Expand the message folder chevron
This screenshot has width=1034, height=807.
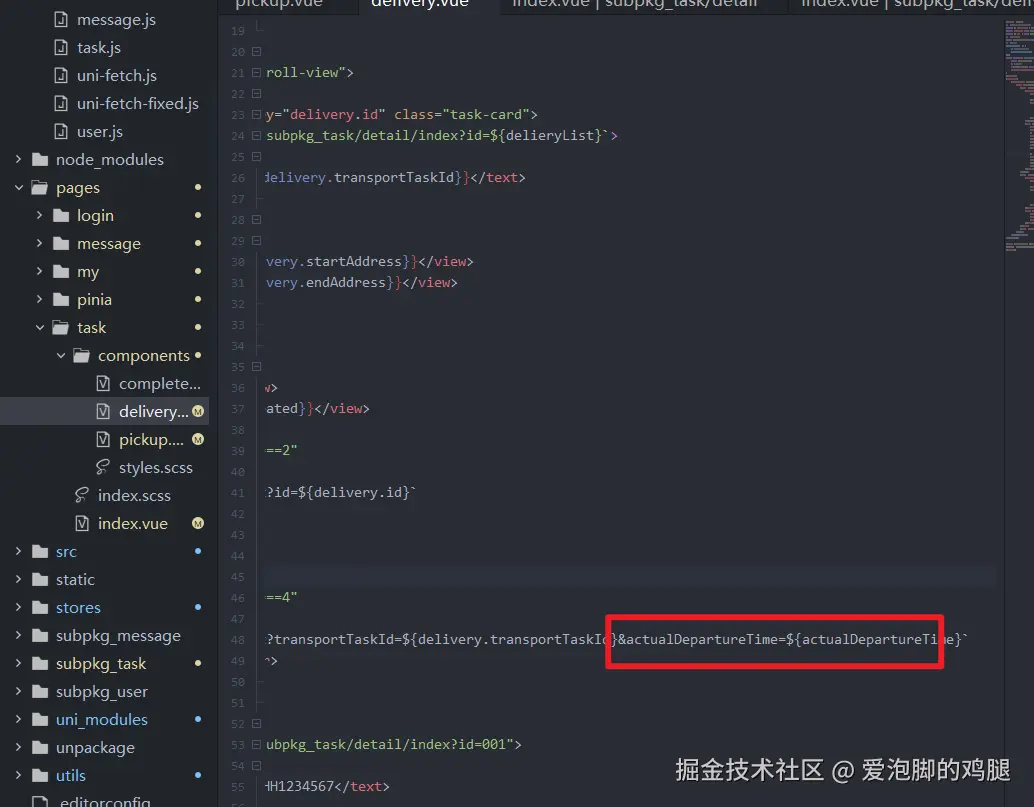point(40,243)
